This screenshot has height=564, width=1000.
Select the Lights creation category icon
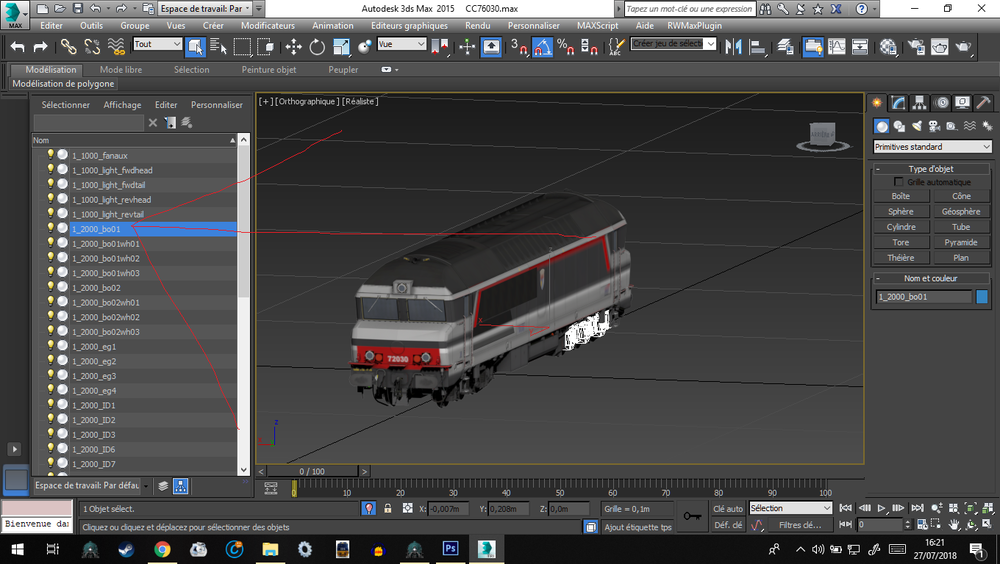tap(917, 126)
